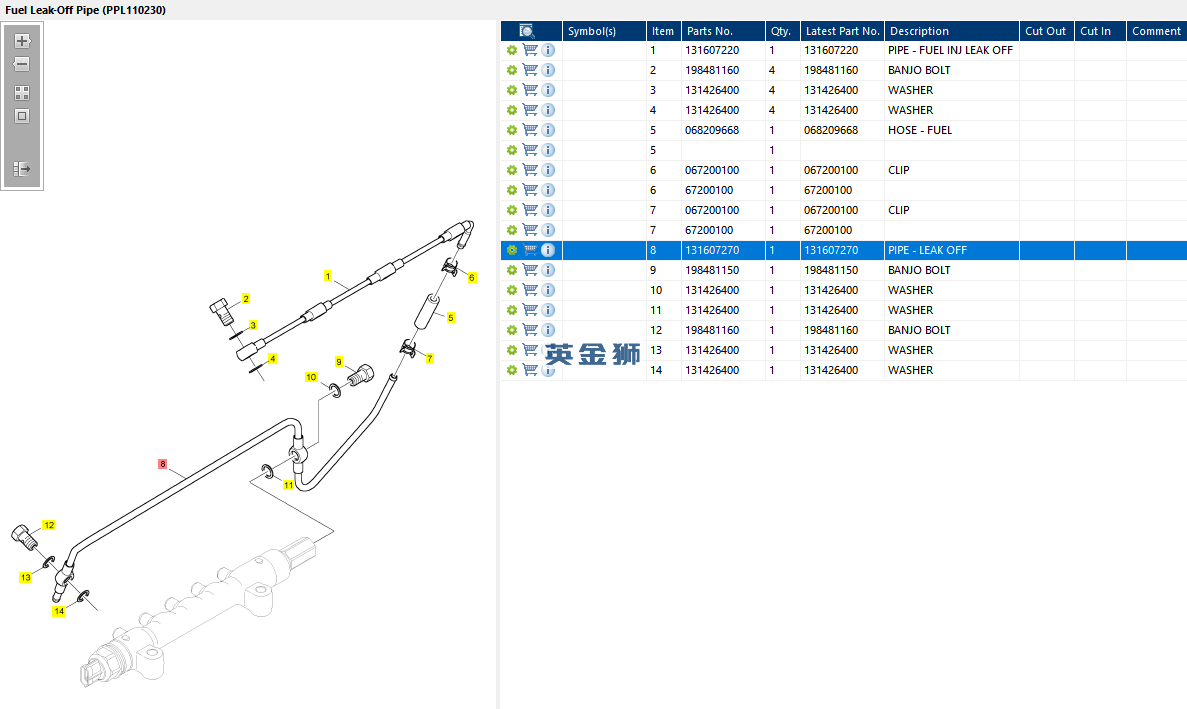Click callout 5 hose label
The height and width of the screenshot is (709, 1187).
point(450,318)
